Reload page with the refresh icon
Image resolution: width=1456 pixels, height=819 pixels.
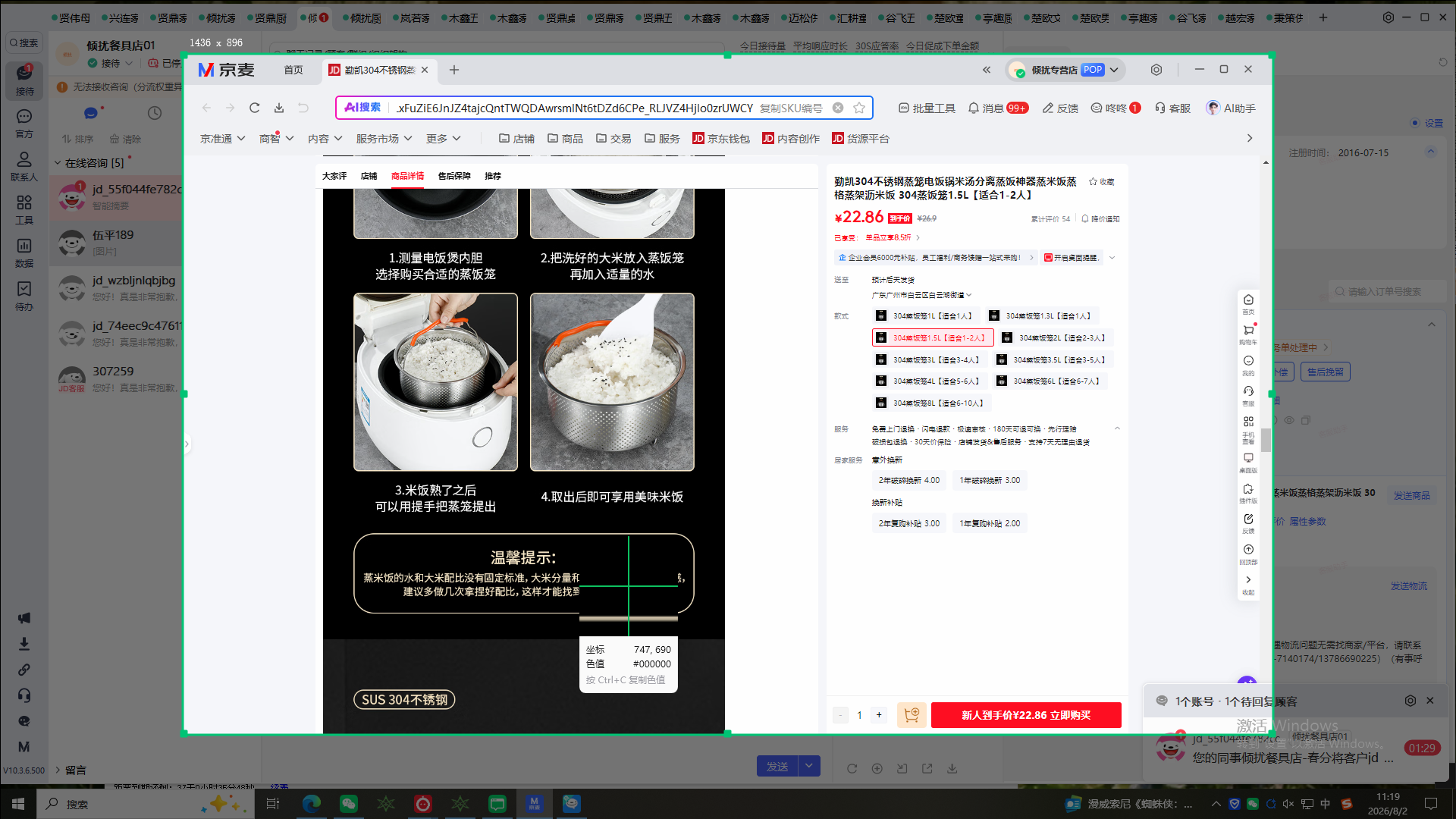pyautogui.click(x=255, y=108)
